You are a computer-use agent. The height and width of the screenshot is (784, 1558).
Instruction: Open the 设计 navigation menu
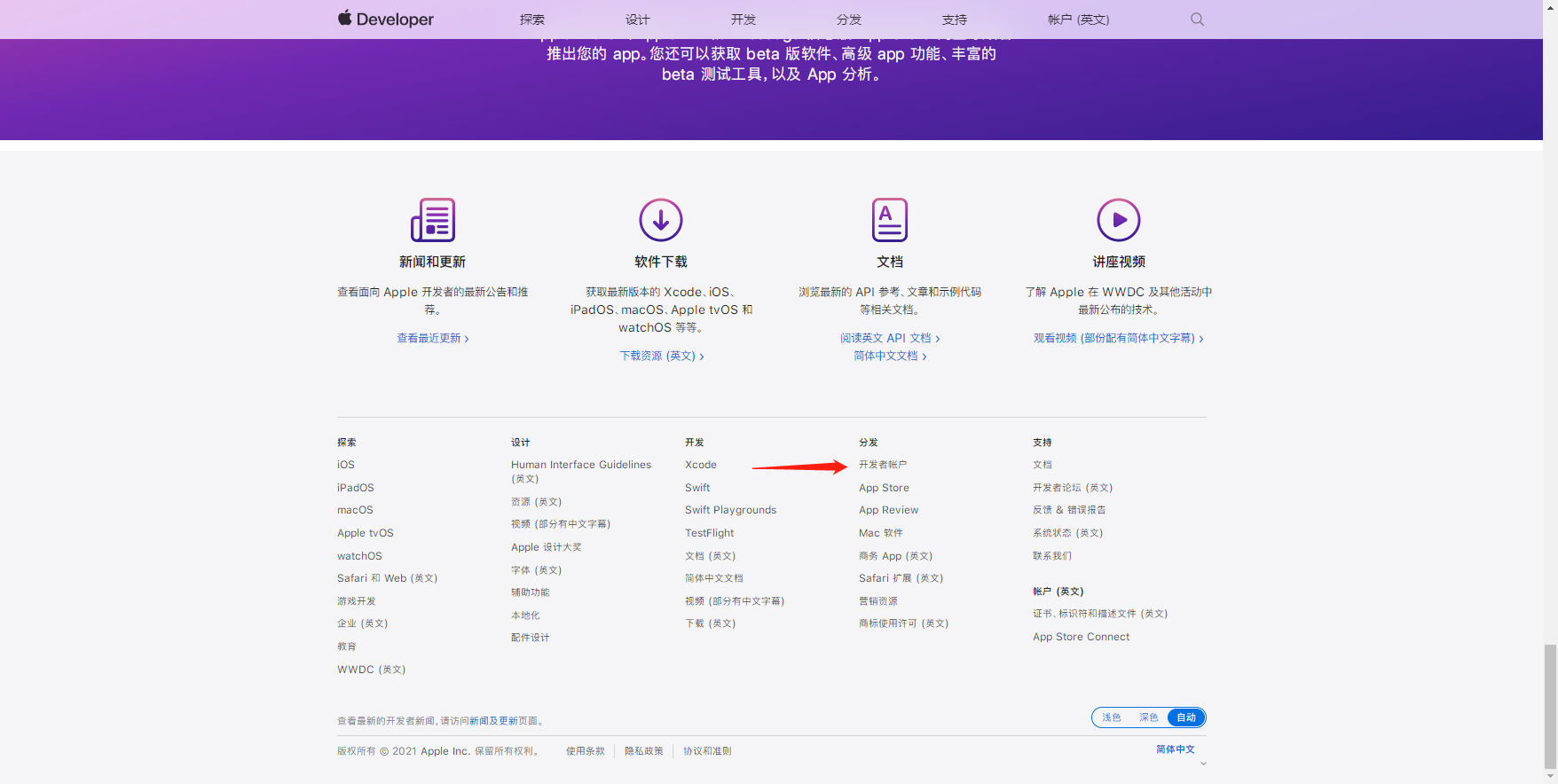[638, 20]
